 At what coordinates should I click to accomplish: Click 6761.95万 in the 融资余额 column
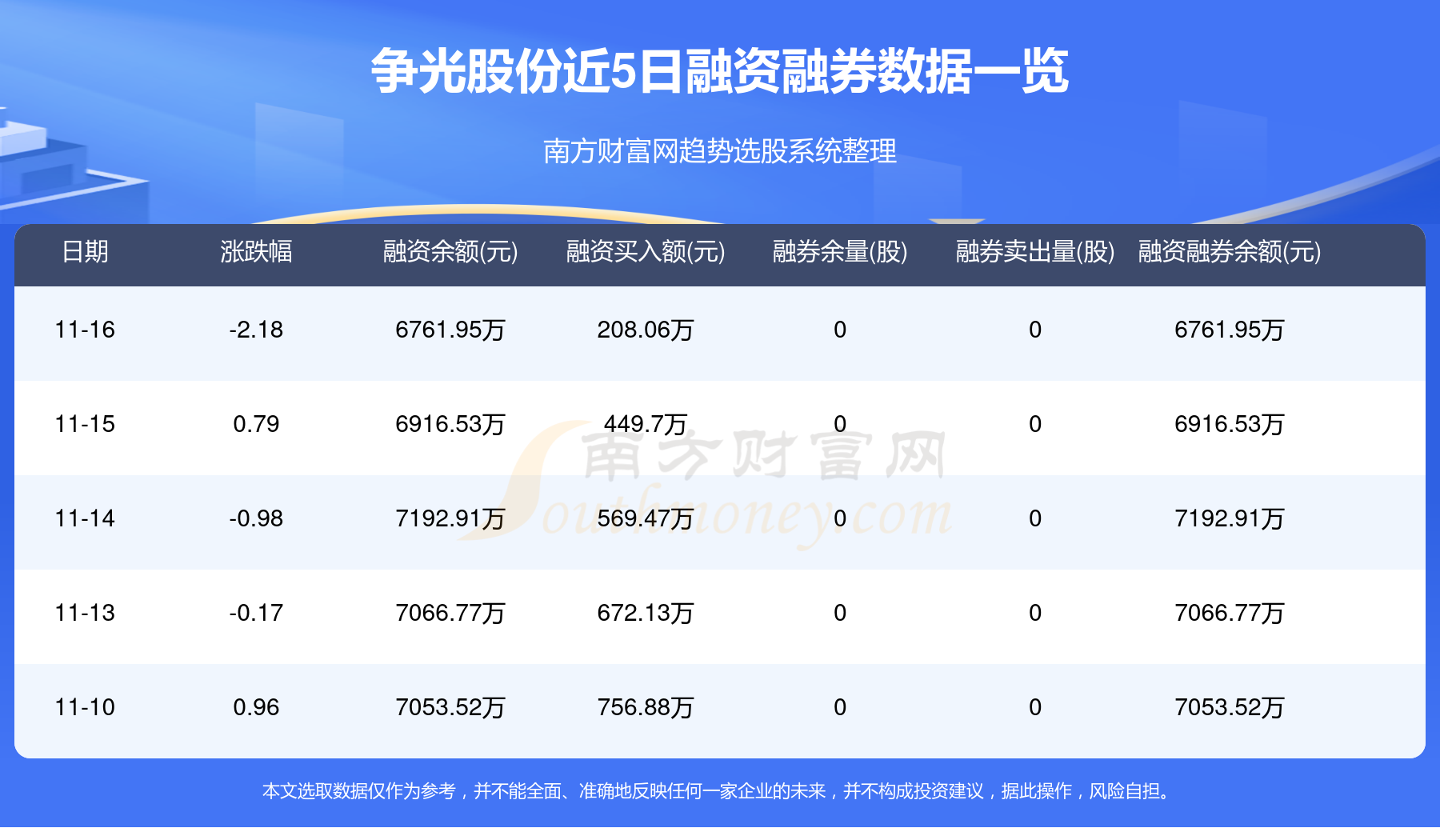point(450,330)
